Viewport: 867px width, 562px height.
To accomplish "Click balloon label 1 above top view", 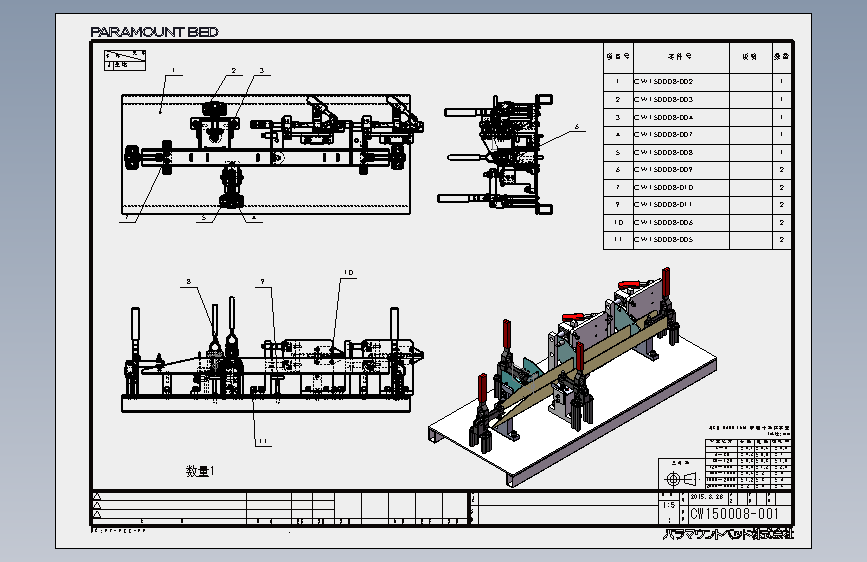I will pos(173,70).
